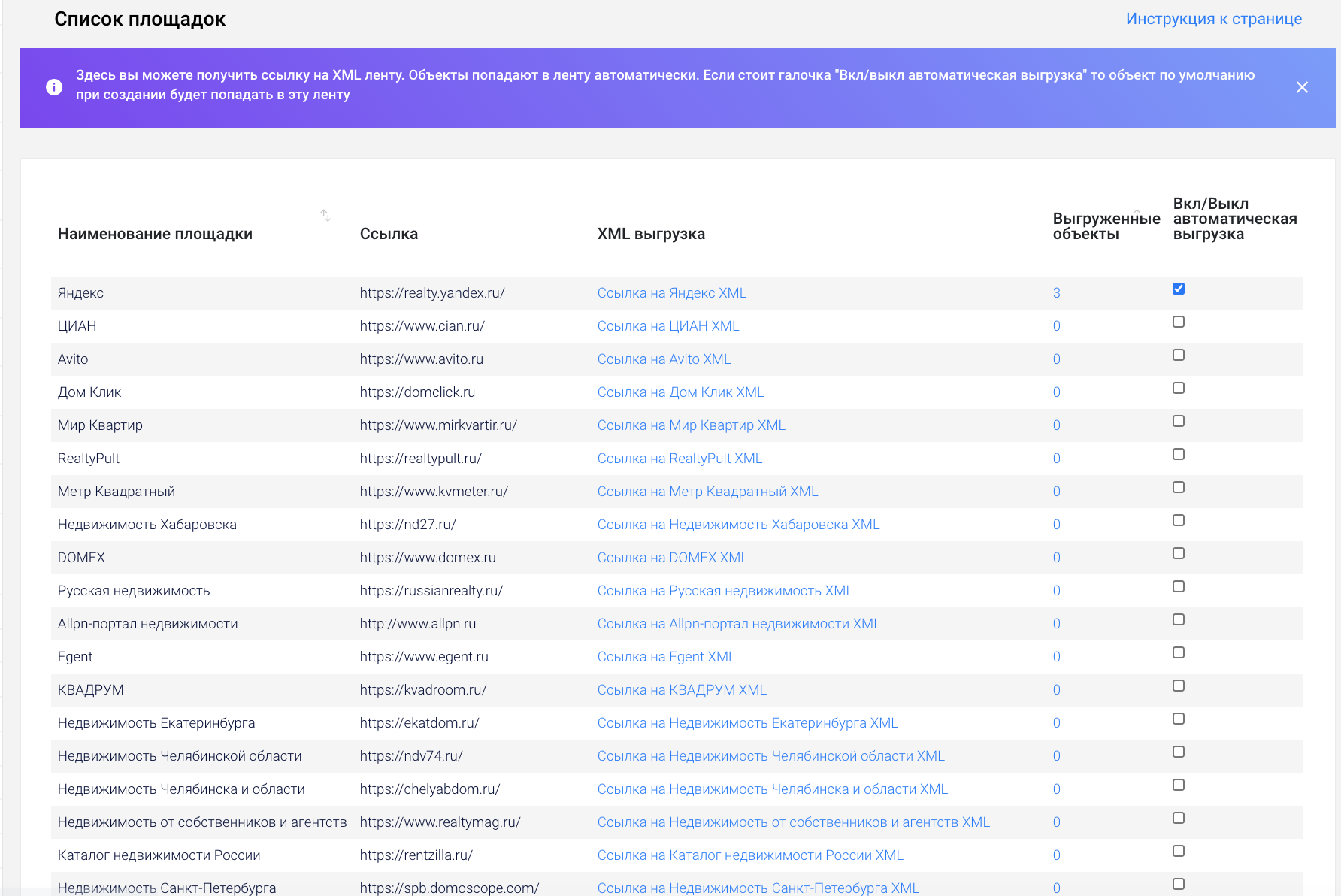Close the purple info banner
Screen dimensions: 1341x896
tap(1302, 87)
